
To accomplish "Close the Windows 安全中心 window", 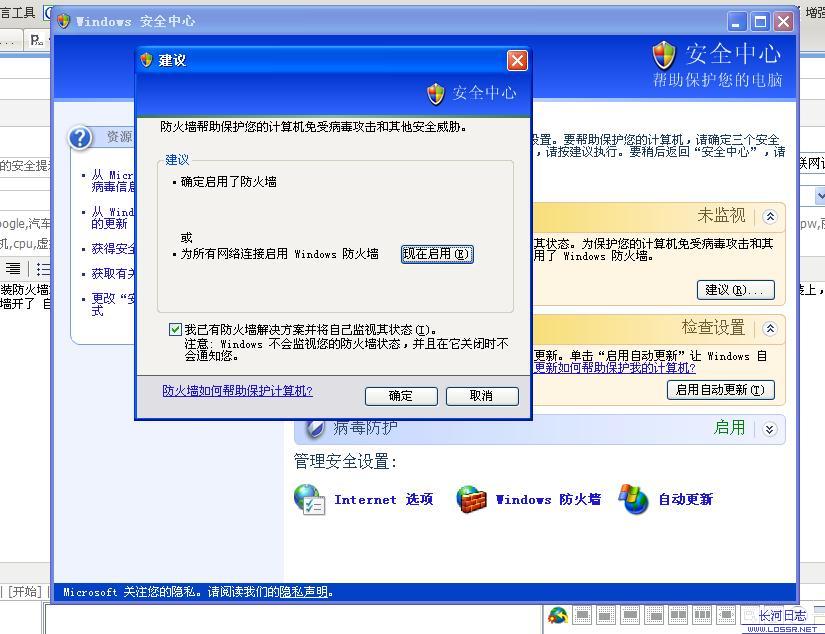I will coord(784,22).
